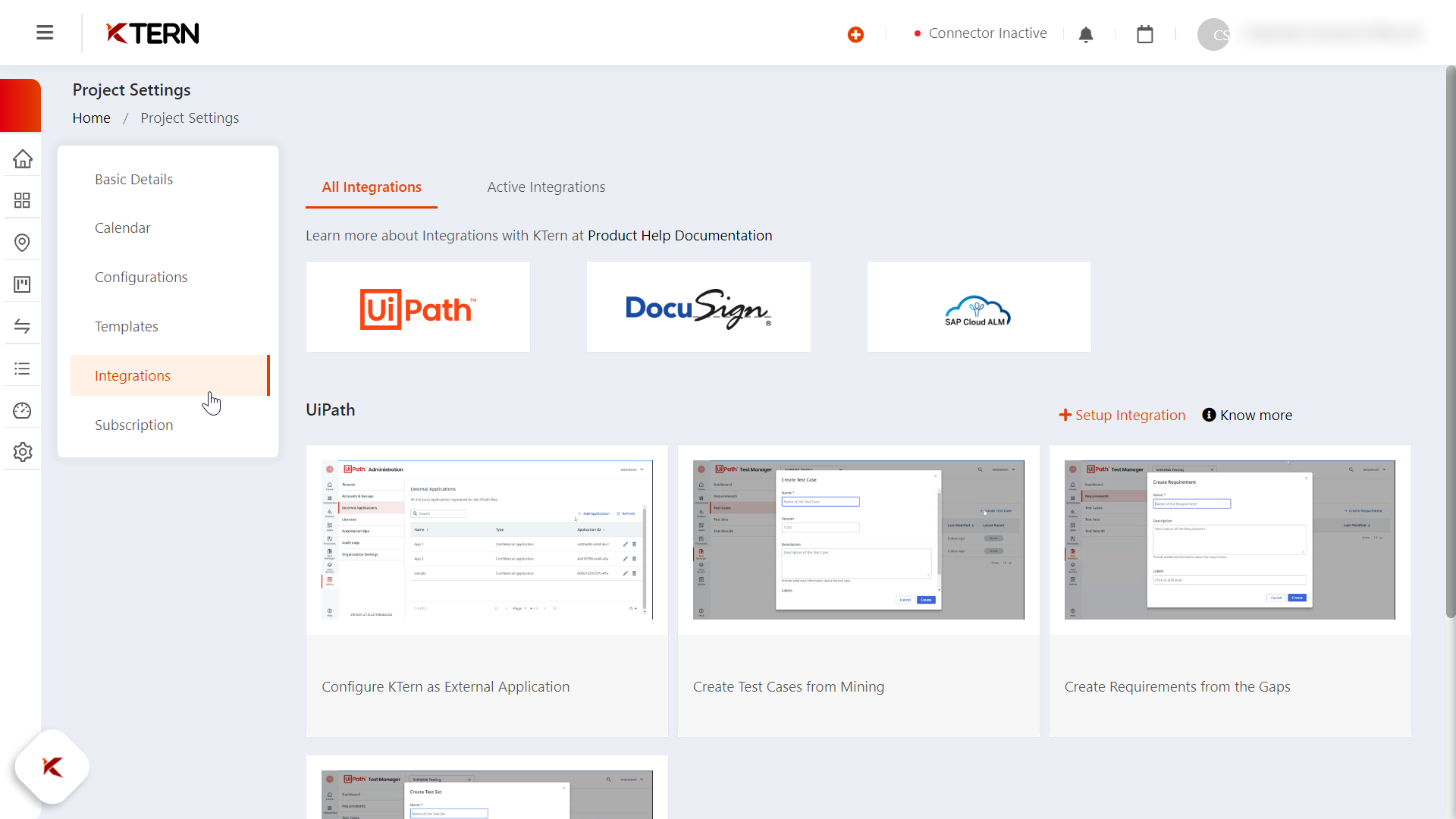Screen dimensions: 1456x819
Task: Open the transfer arrows icon in sidebar
Action: (22, 326)
